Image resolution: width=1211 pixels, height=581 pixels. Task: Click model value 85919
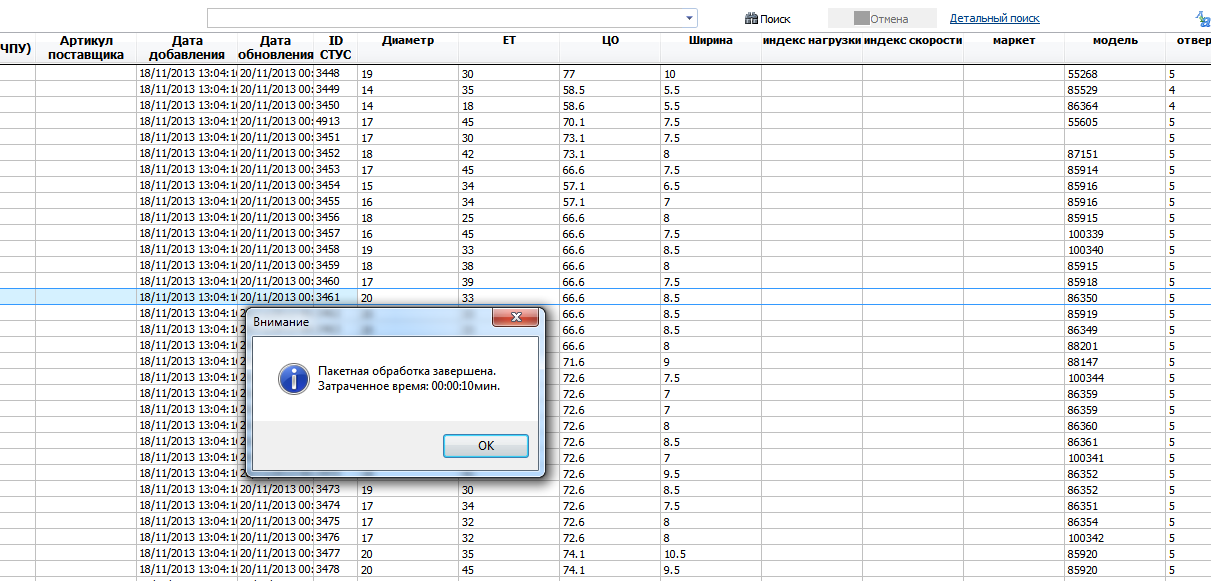tap(1083, 314)
